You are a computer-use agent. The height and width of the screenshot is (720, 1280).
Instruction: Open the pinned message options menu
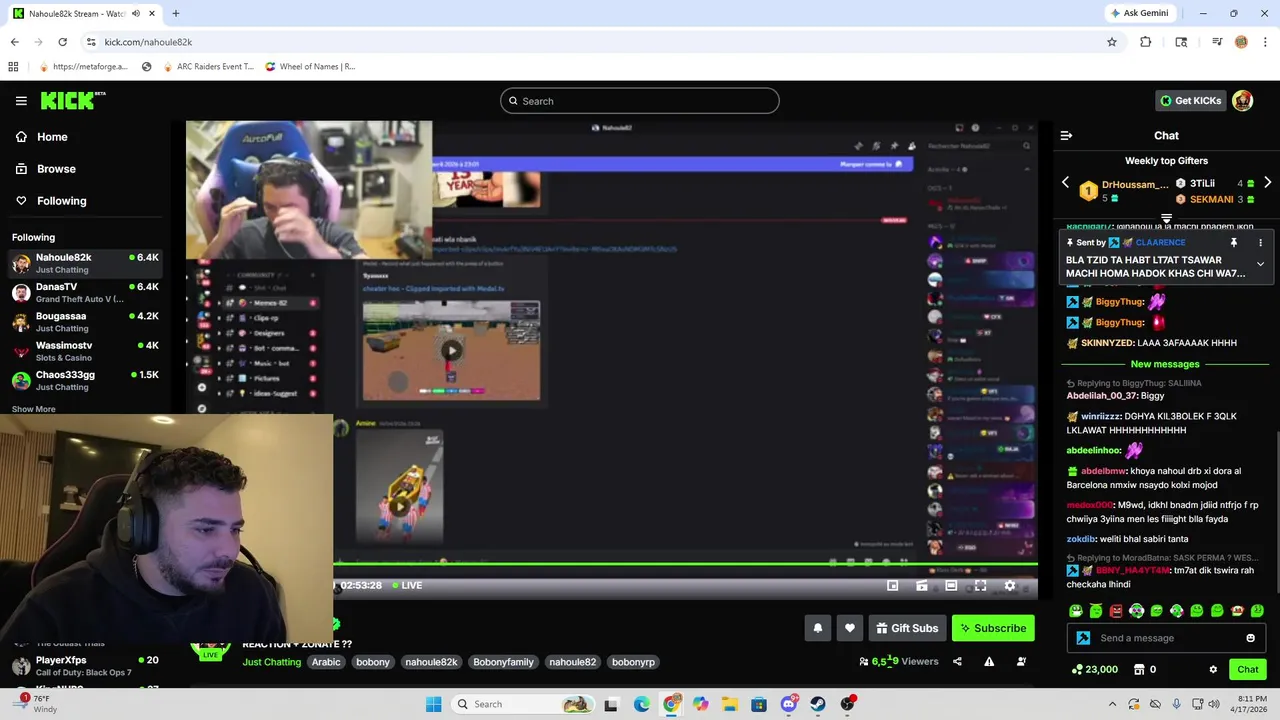[1260, 243]
